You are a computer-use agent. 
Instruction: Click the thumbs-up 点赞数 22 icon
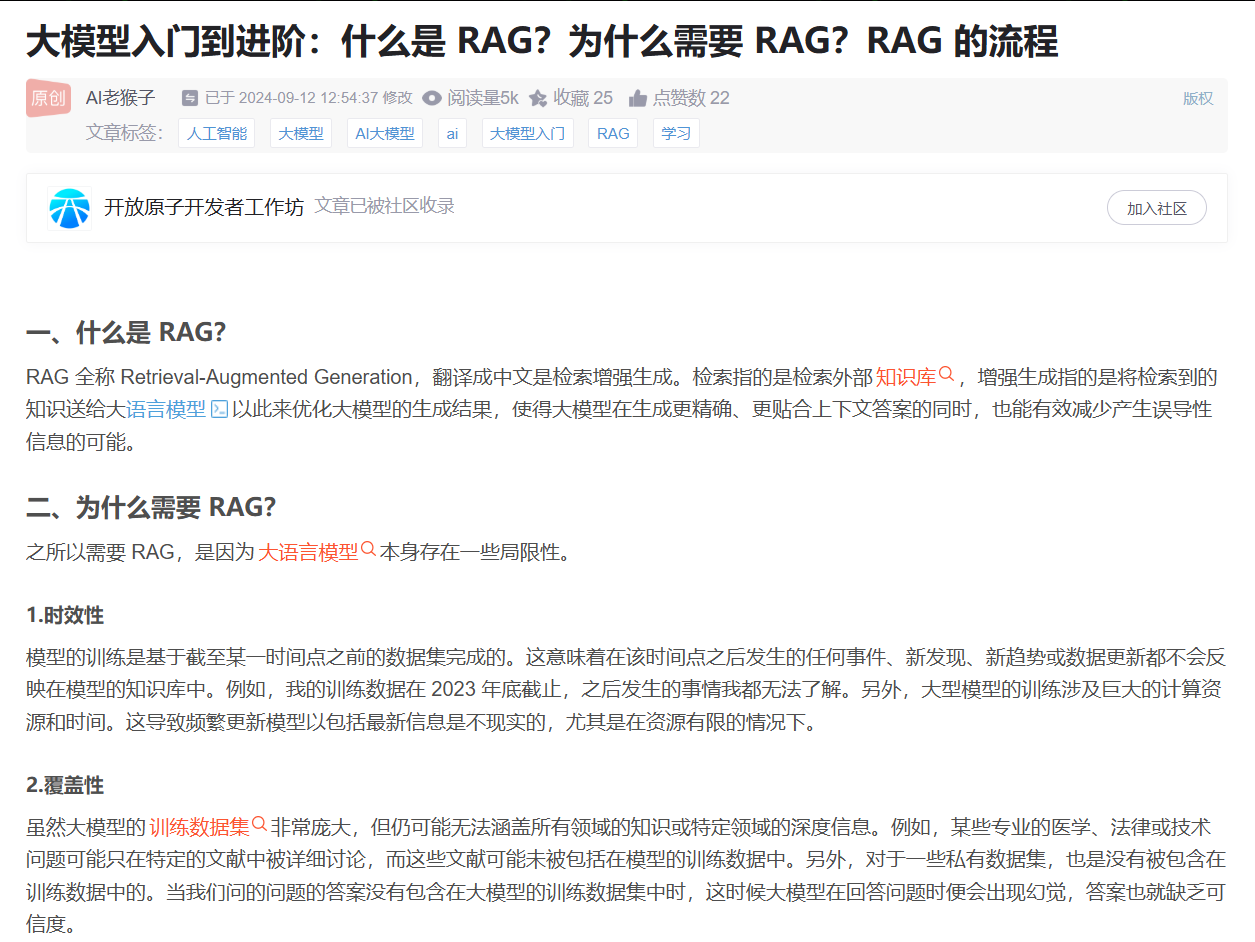(638, 98)
